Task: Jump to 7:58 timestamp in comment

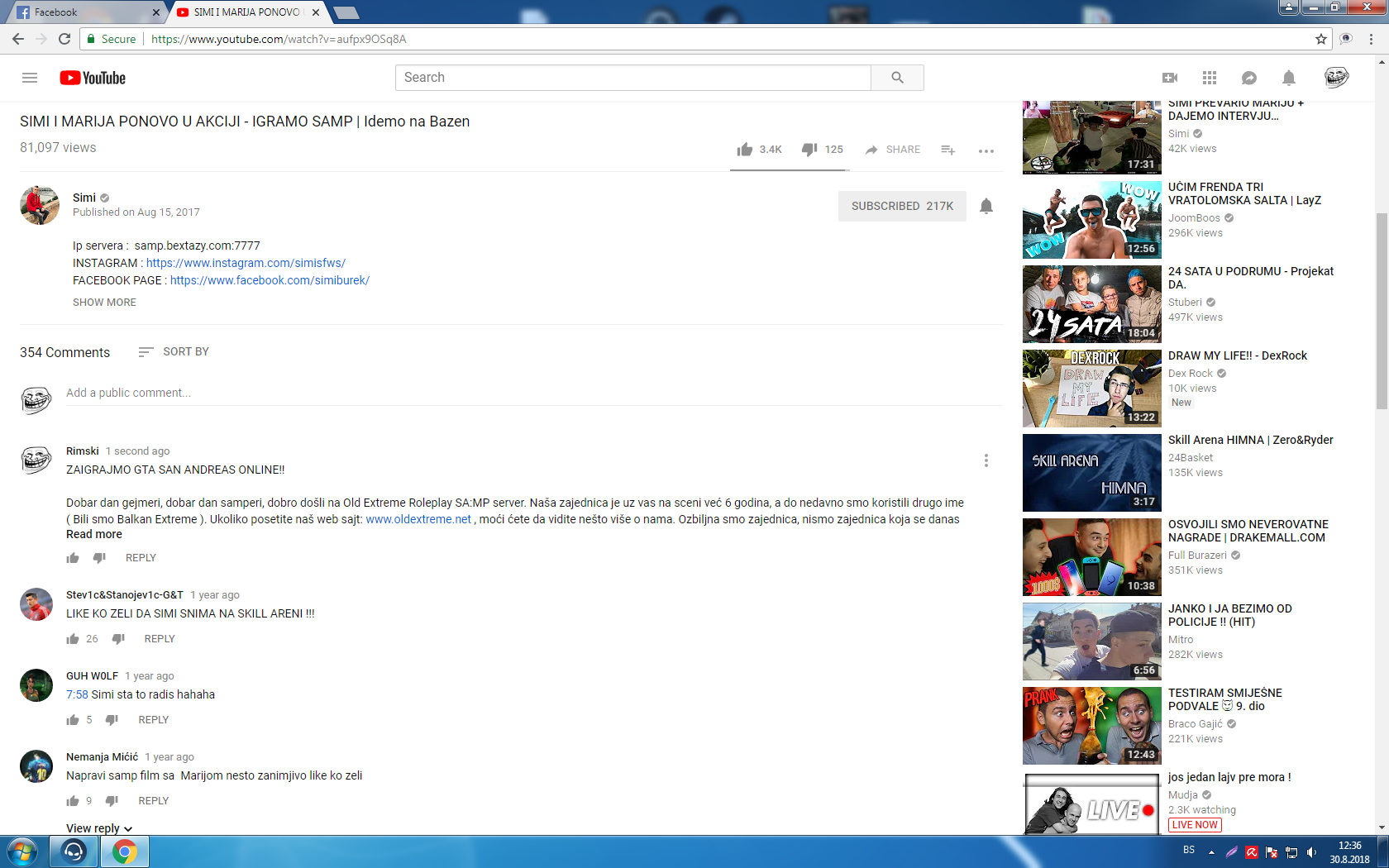Action: [77, 694]
